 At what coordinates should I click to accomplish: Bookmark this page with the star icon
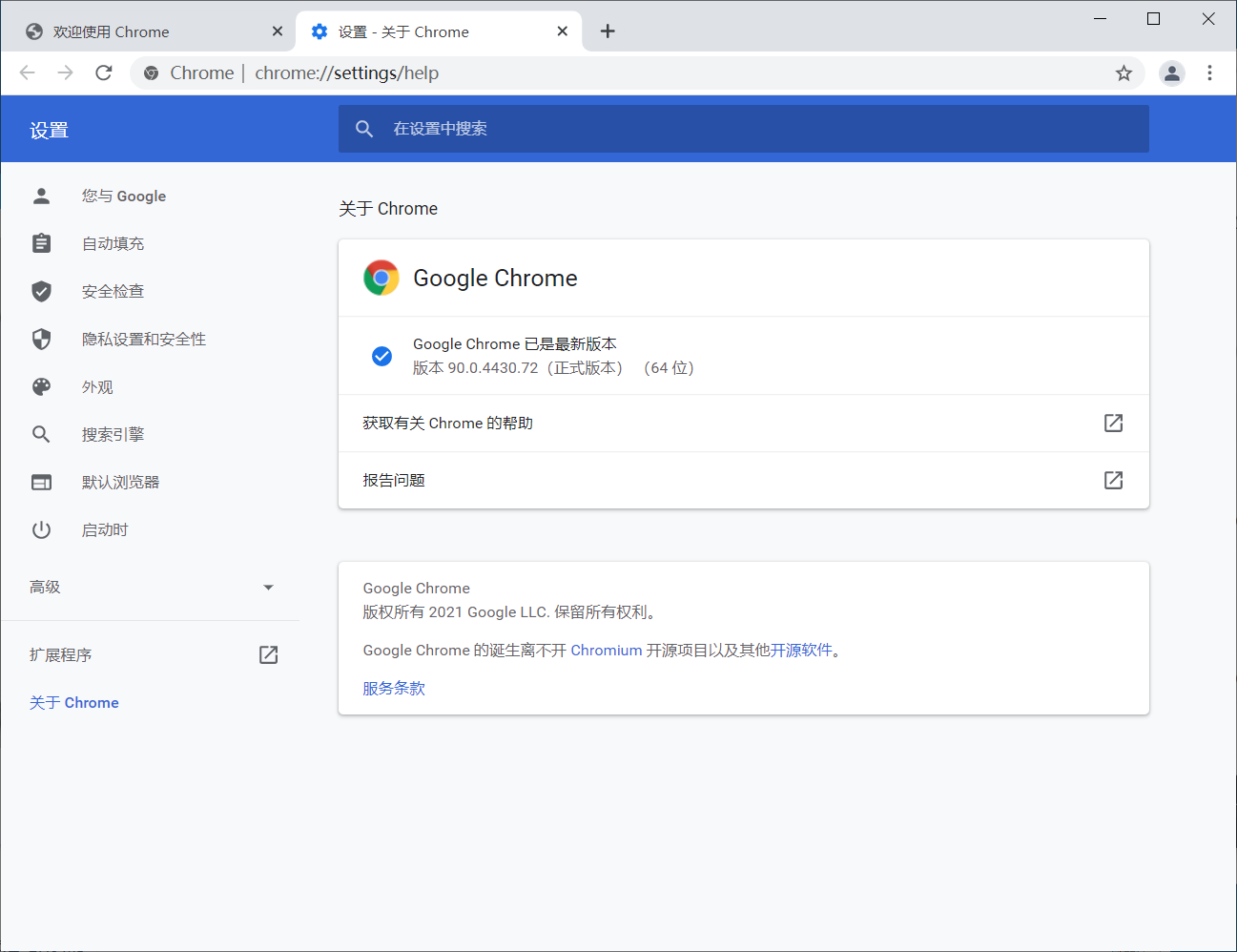point(1124,73)
